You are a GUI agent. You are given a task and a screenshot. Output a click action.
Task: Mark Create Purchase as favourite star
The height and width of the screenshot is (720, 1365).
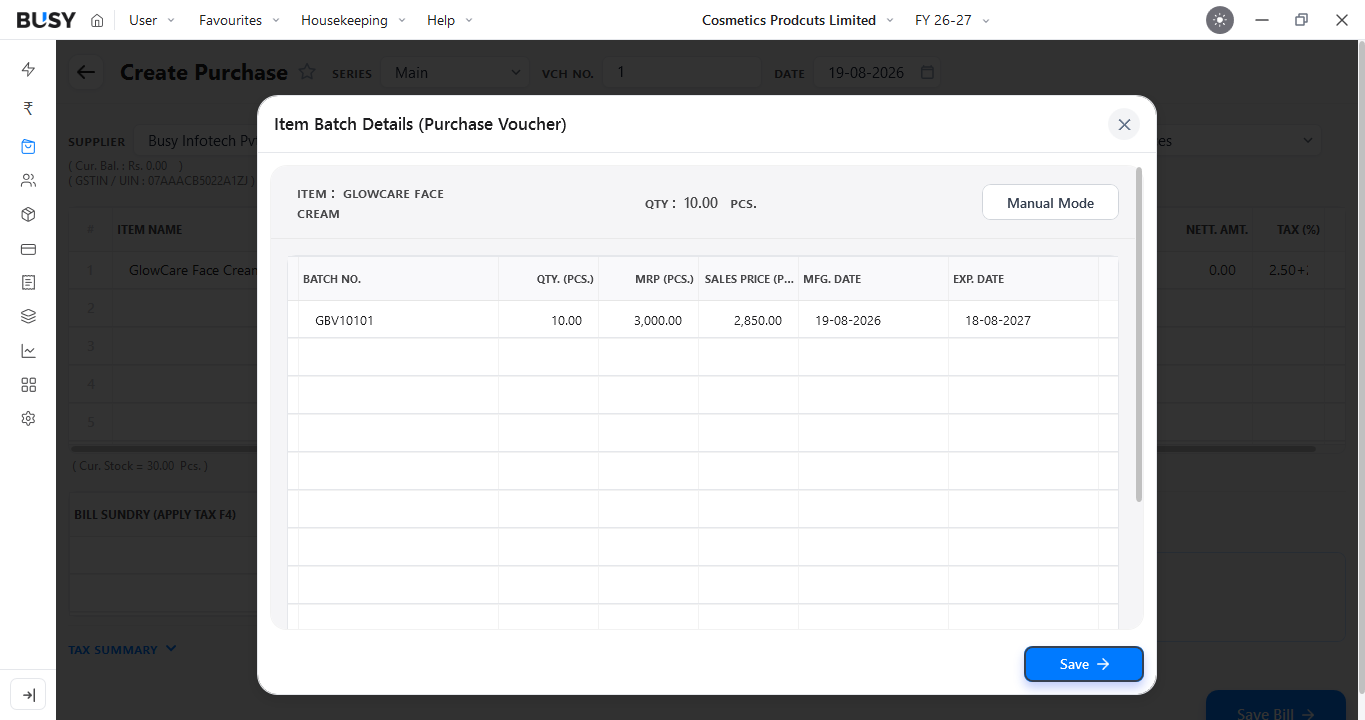[x=307, y=72]
